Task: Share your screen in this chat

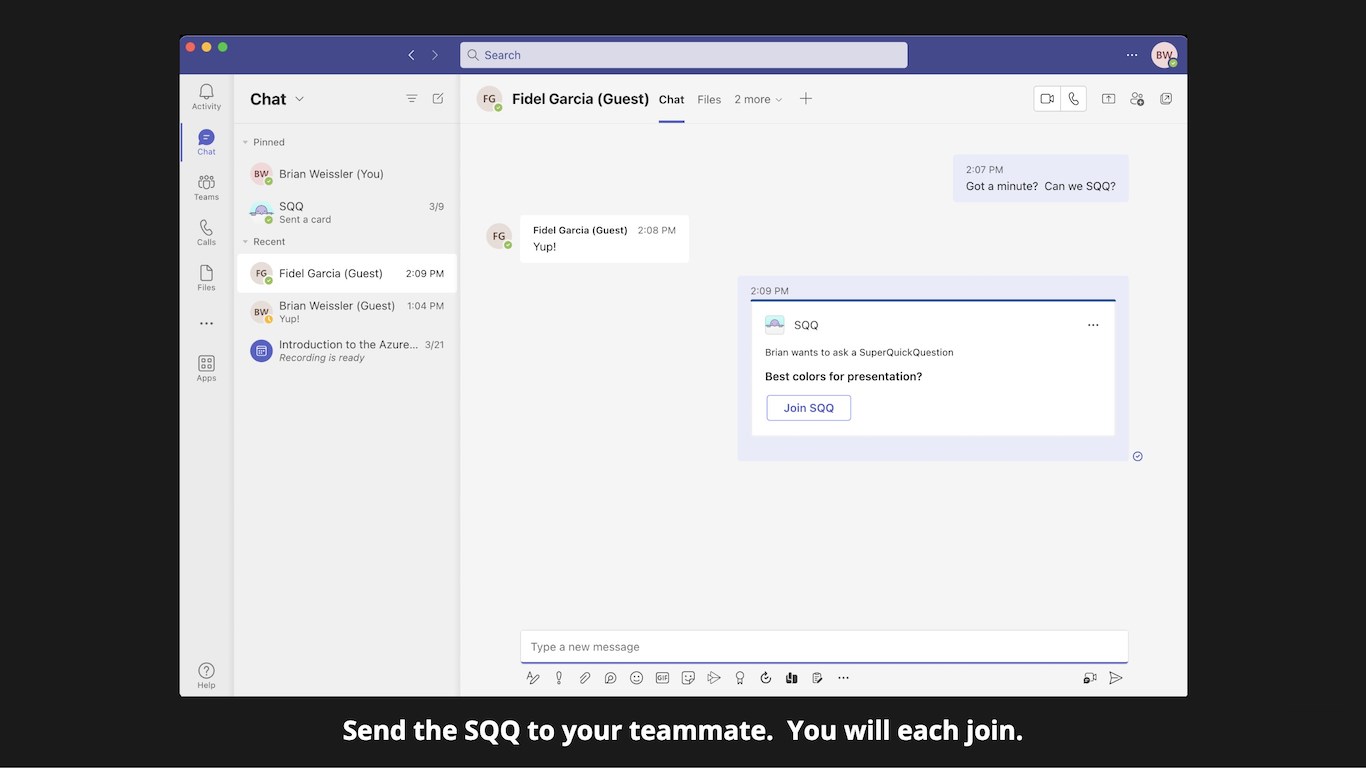Action: tap(1108, 99)
